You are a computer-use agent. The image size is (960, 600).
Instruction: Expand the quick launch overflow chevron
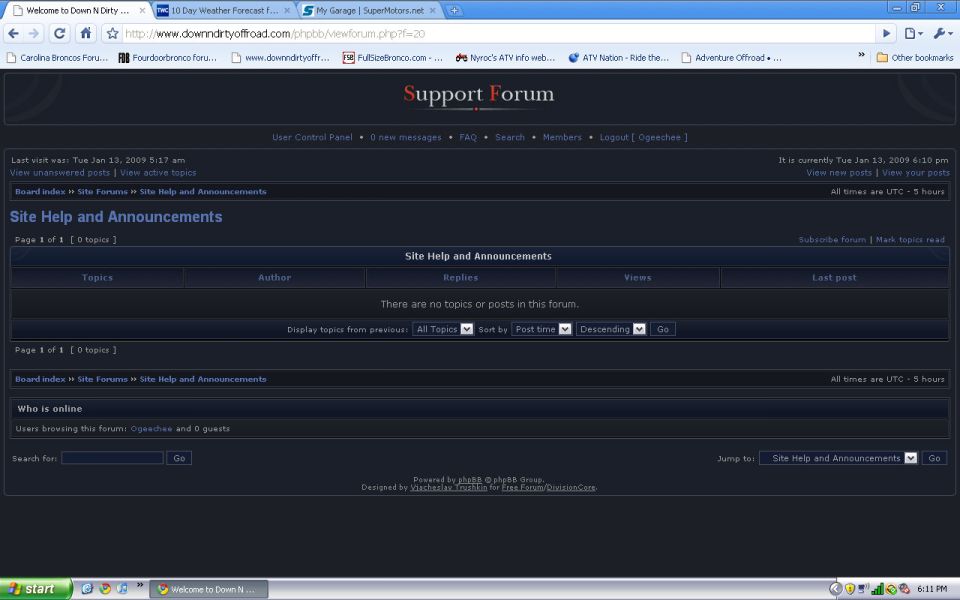(140, 585)
